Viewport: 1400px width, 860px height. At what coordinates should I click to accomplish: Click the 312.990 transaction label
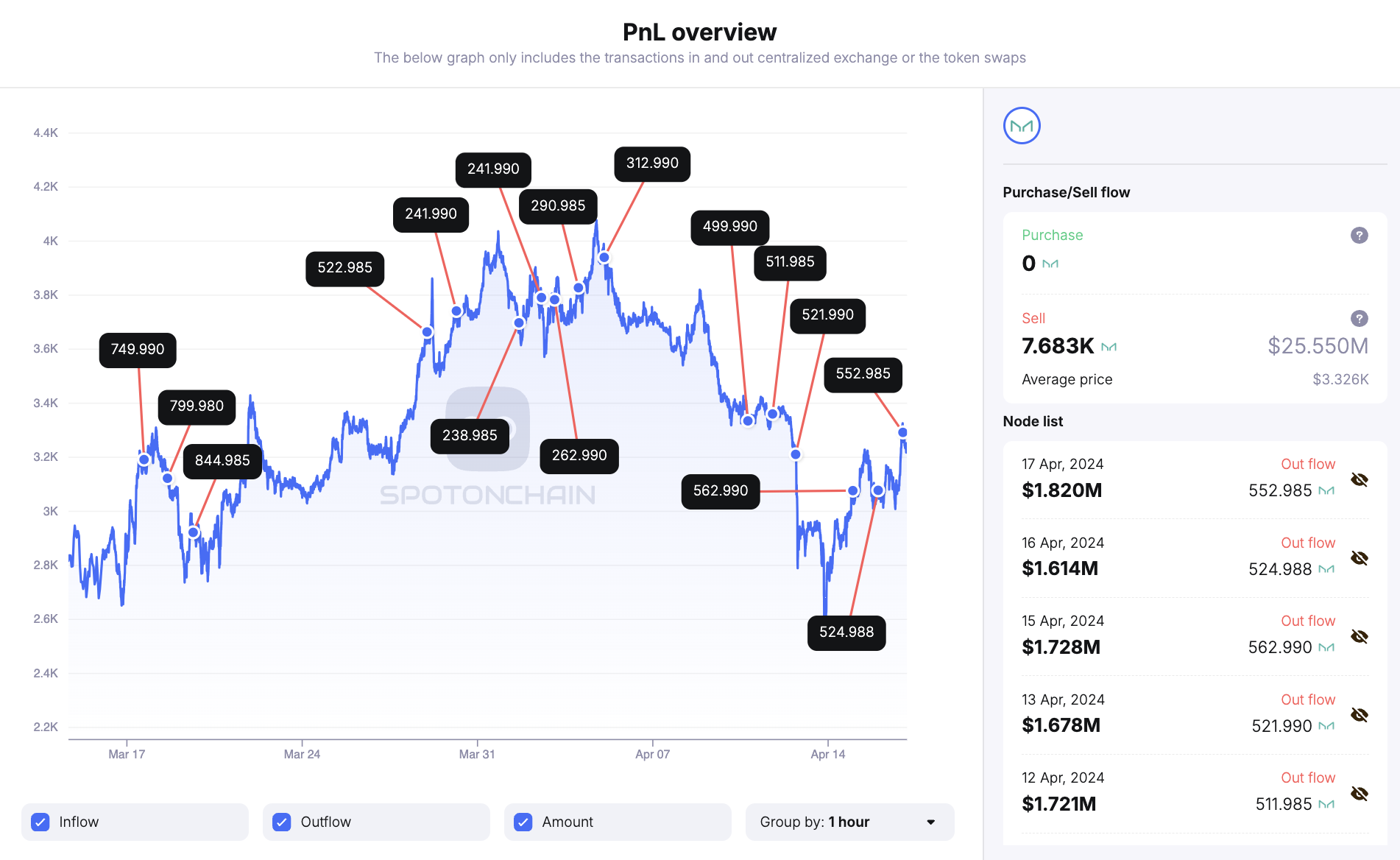coord(652,163)
